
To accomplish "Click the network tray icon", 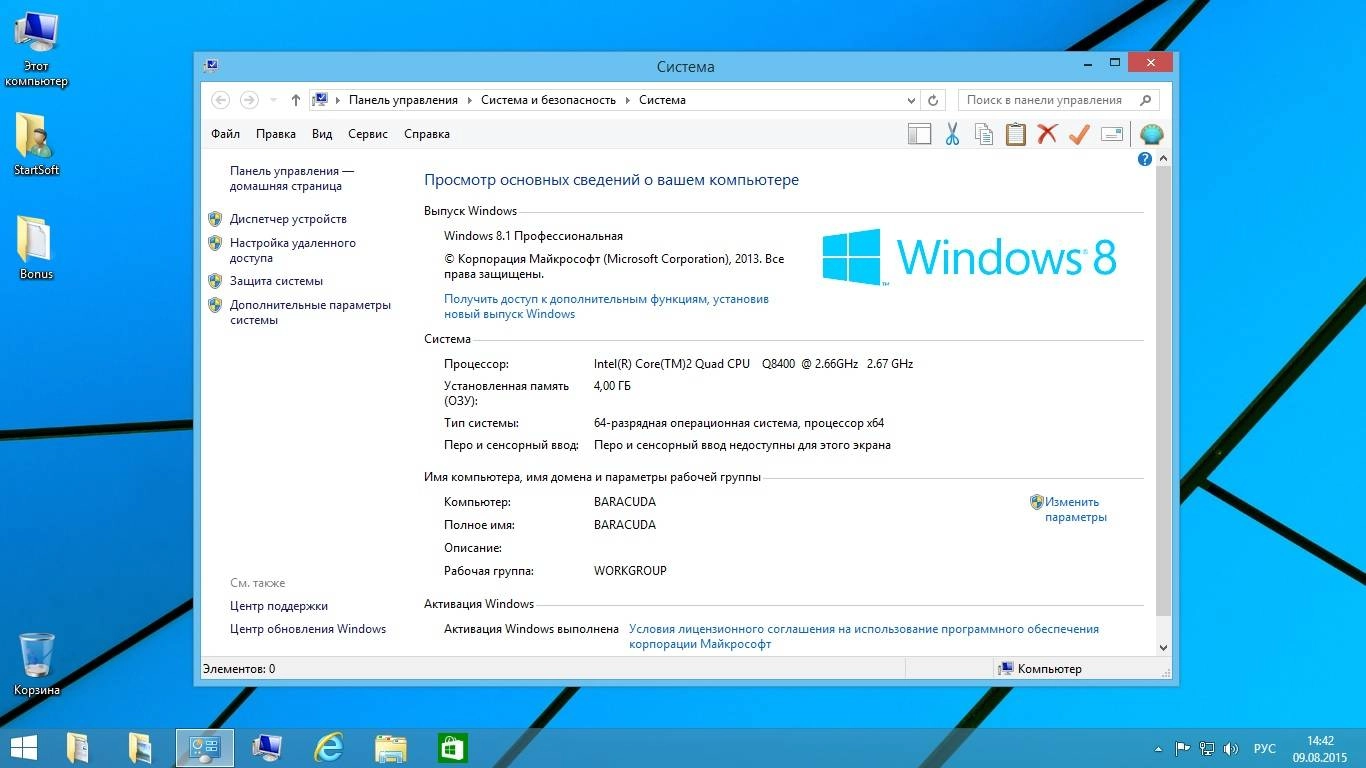I will click(1207, 748).
